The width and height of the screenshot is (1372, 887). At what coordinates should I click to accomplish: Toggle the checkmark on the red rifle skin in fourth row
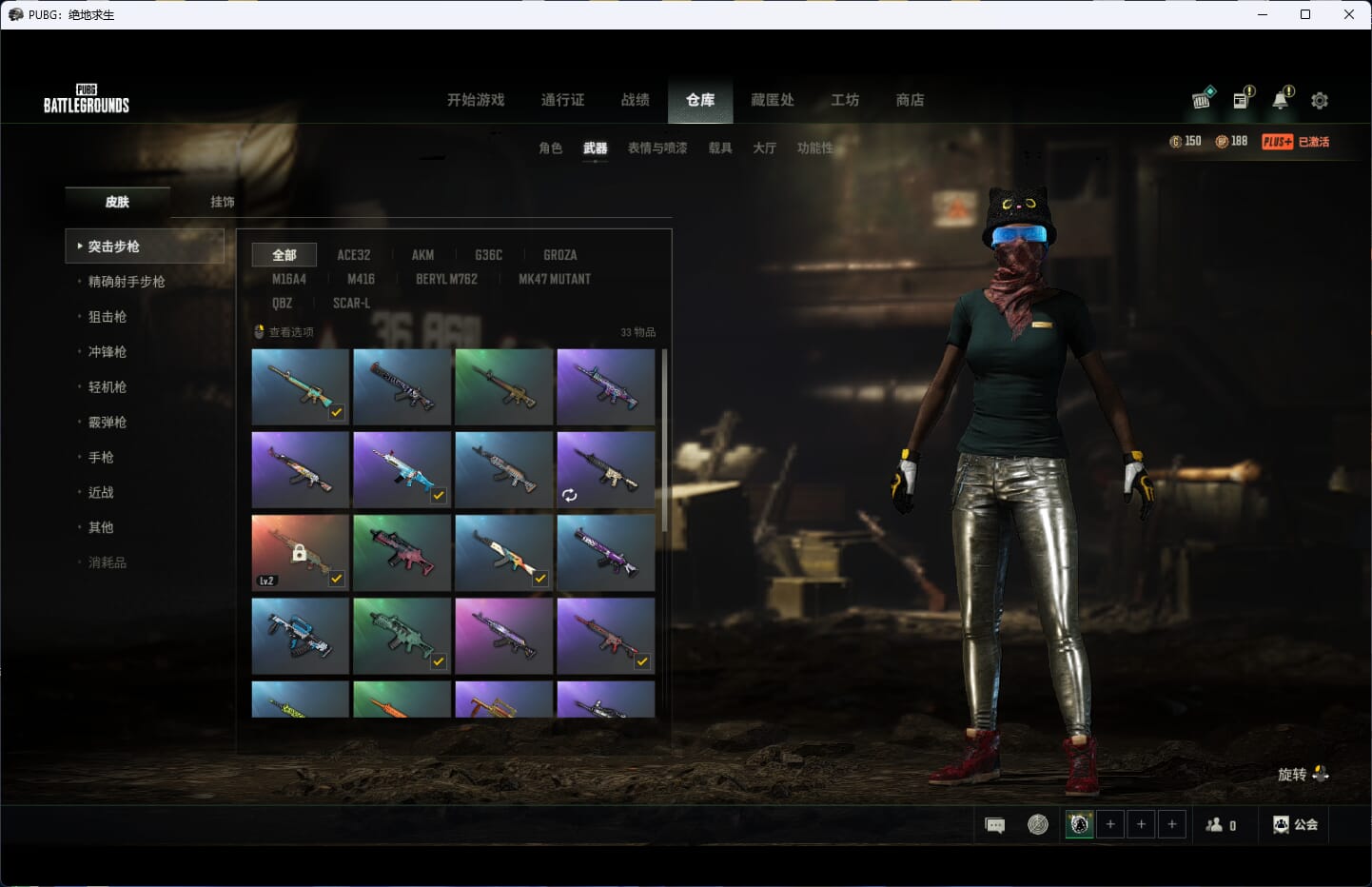pos(642,661)
